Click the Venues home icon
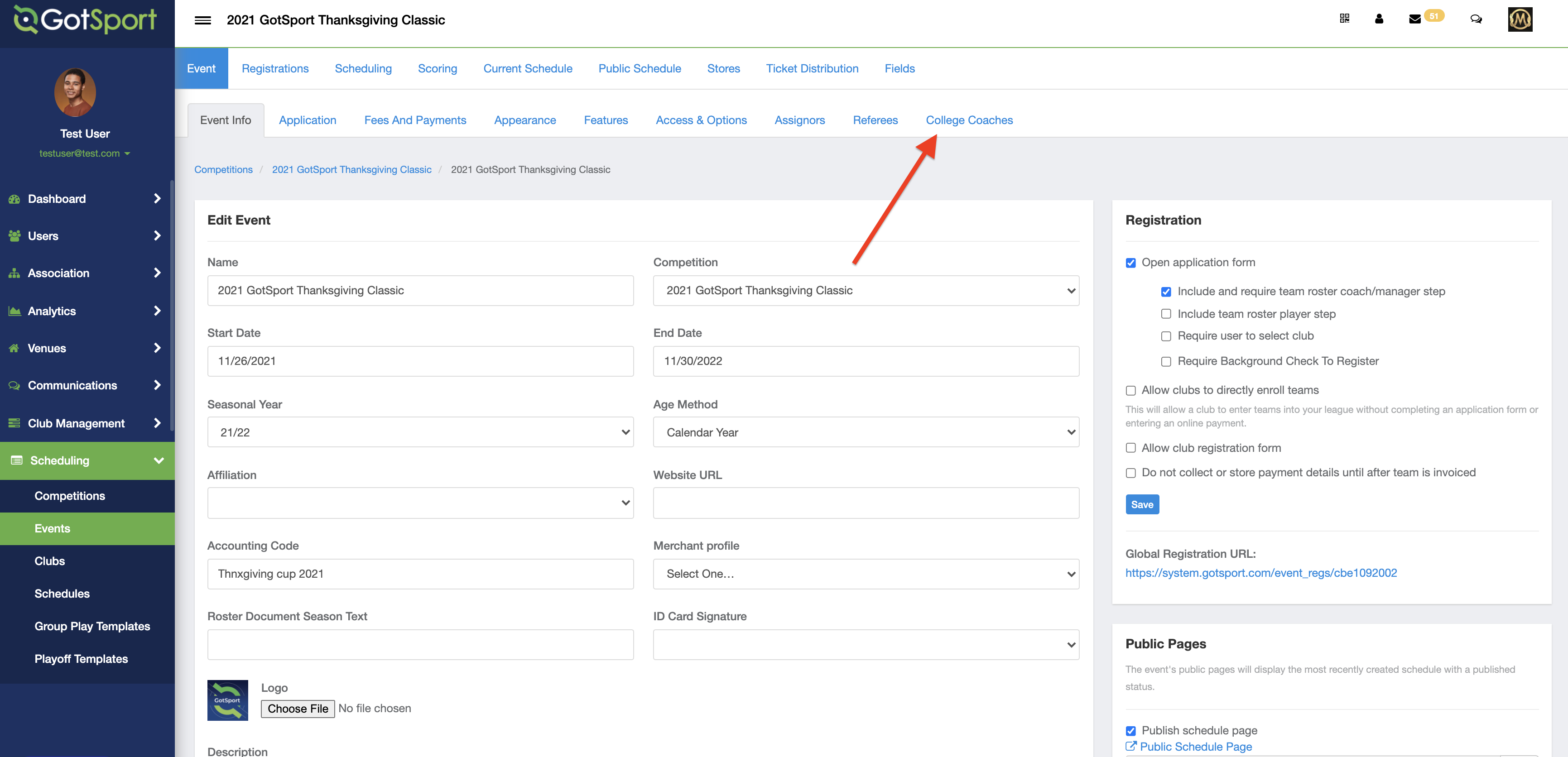The width and height of the screenshot is (1568, 757). coord(14,348)
